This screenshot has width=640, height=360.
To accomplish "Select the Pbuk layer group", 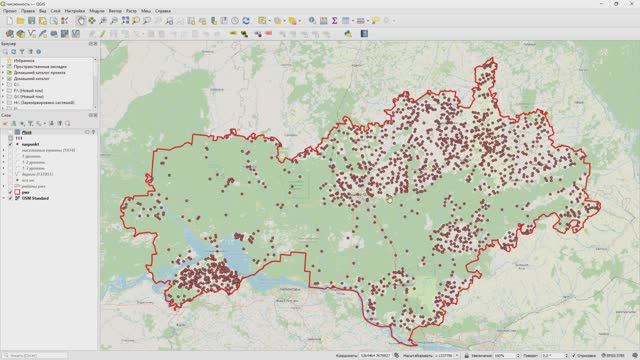I will tap(27, 132).
